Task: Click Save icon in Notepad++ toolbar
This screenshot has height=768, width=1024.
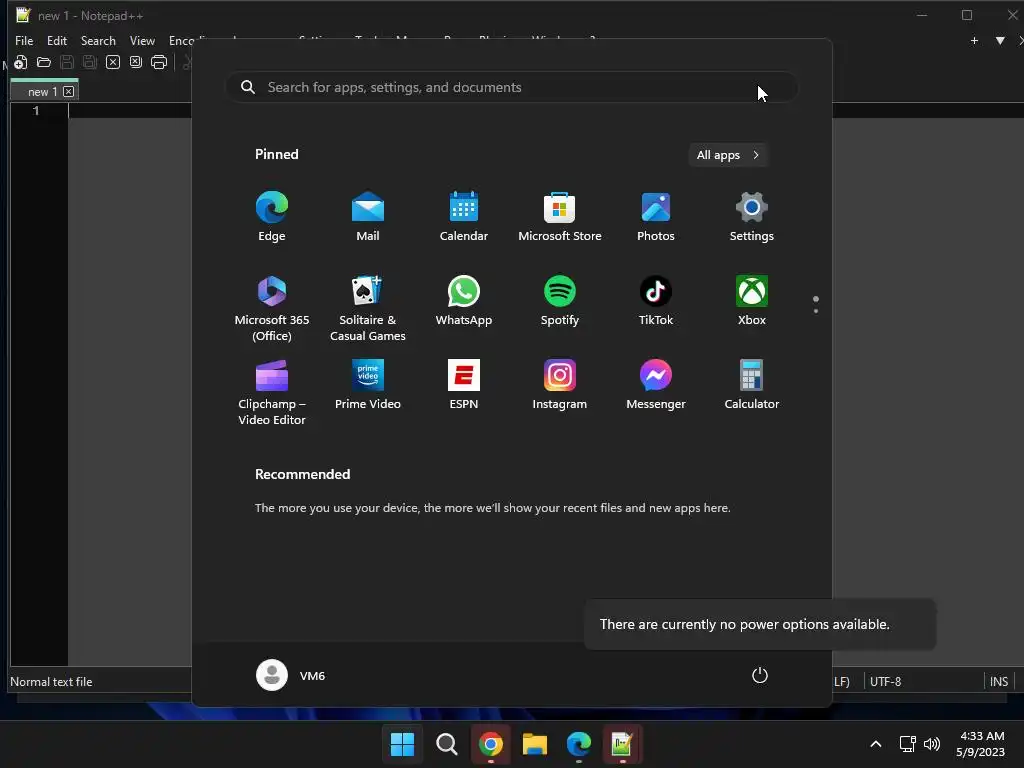Action: pos(67,63)
